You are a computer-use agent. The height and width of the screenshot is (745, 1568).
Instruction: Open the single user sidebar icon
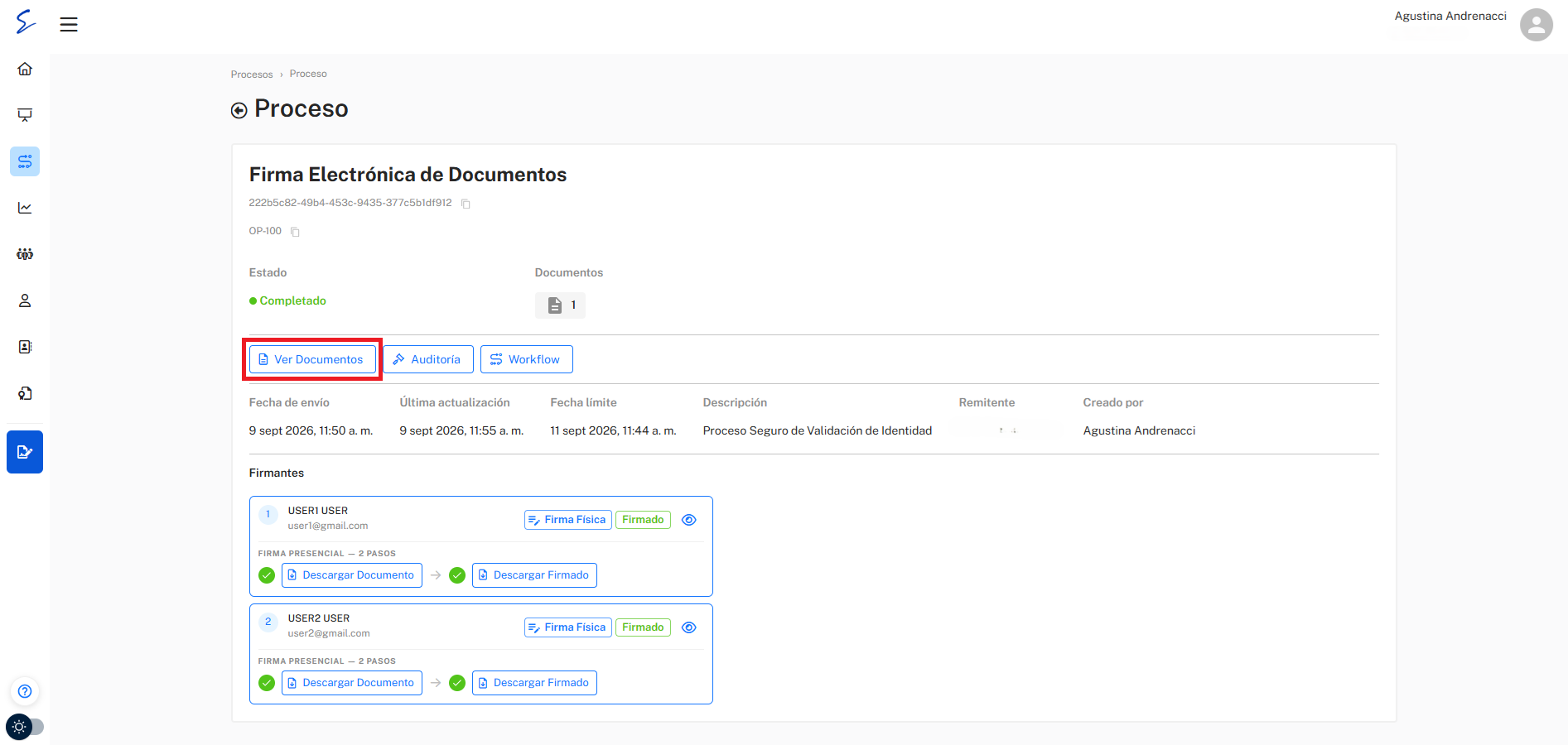coord(25,300)
